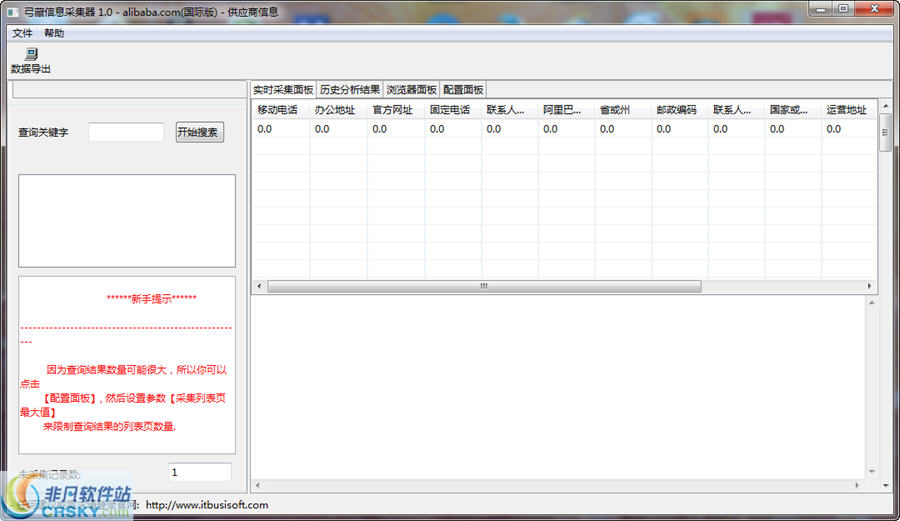Click table horizontal scrollbar left arrow
900x521 pixels.
click(259, 286)
